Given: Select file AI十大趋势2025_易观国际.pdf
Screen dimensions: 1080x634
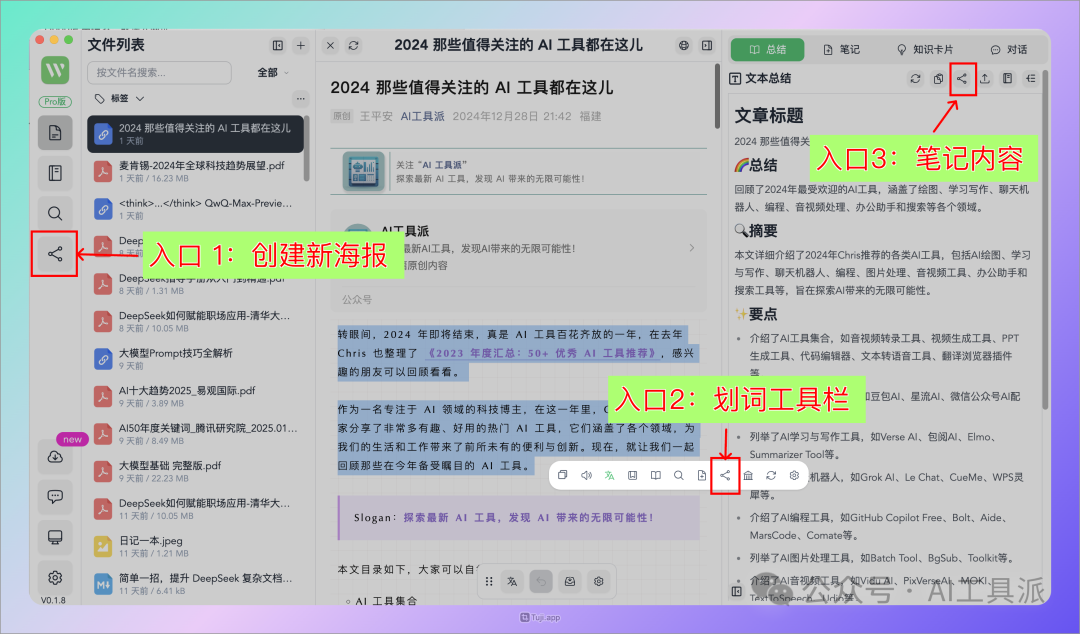Looking at the screenshot, I should click(196, 396).
